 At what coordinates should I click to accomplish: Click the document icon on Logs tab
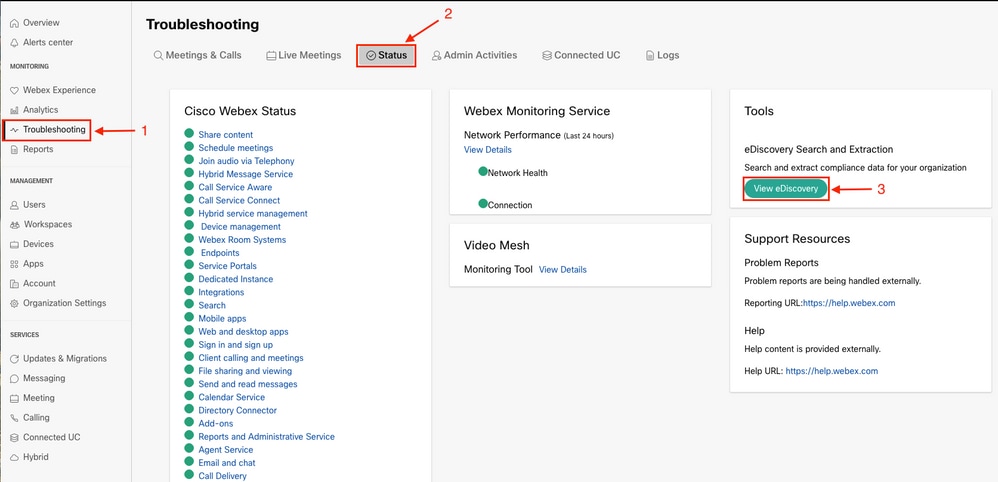point(650,56)
